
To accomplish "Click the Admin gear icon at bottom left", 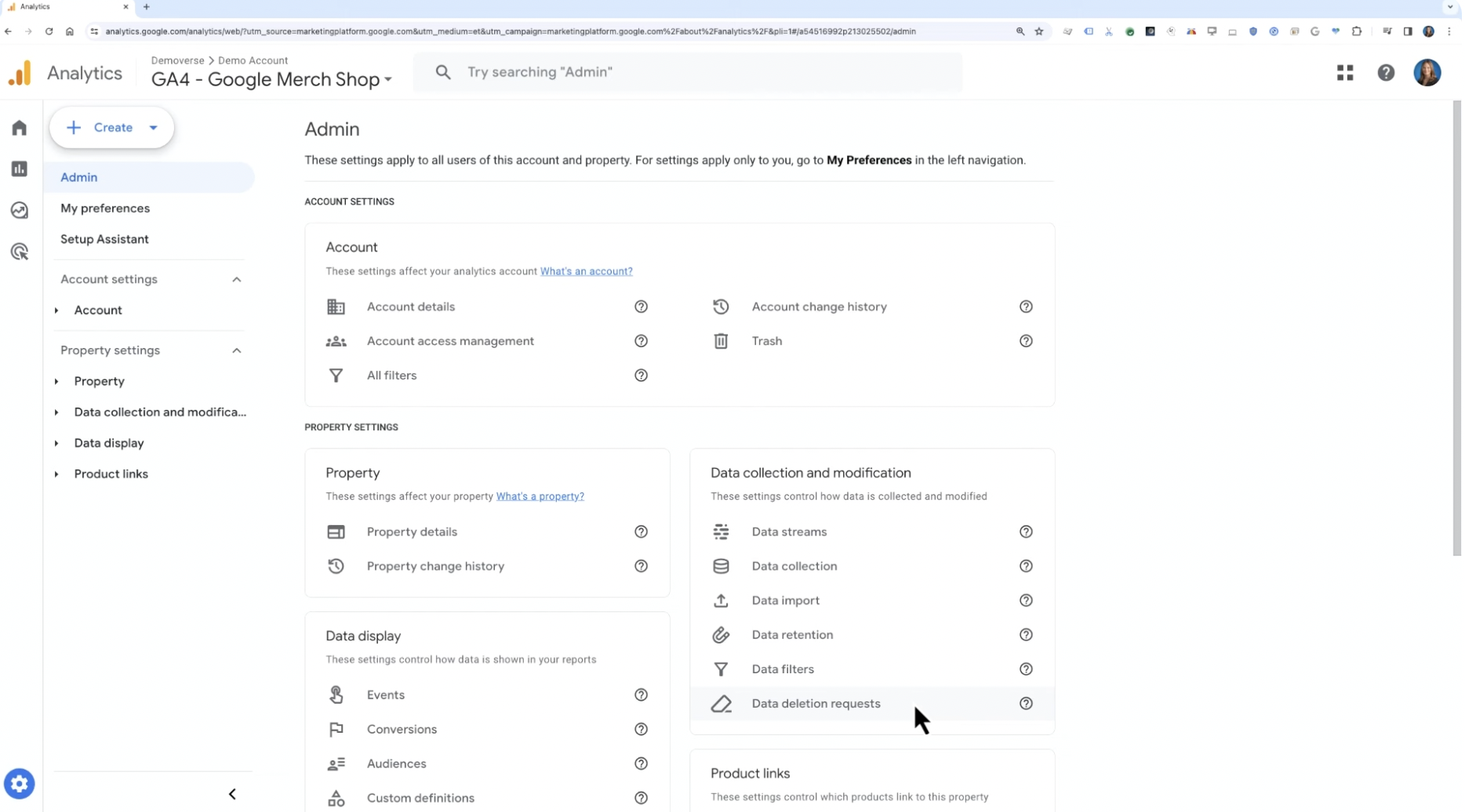I will pos(19,784).
